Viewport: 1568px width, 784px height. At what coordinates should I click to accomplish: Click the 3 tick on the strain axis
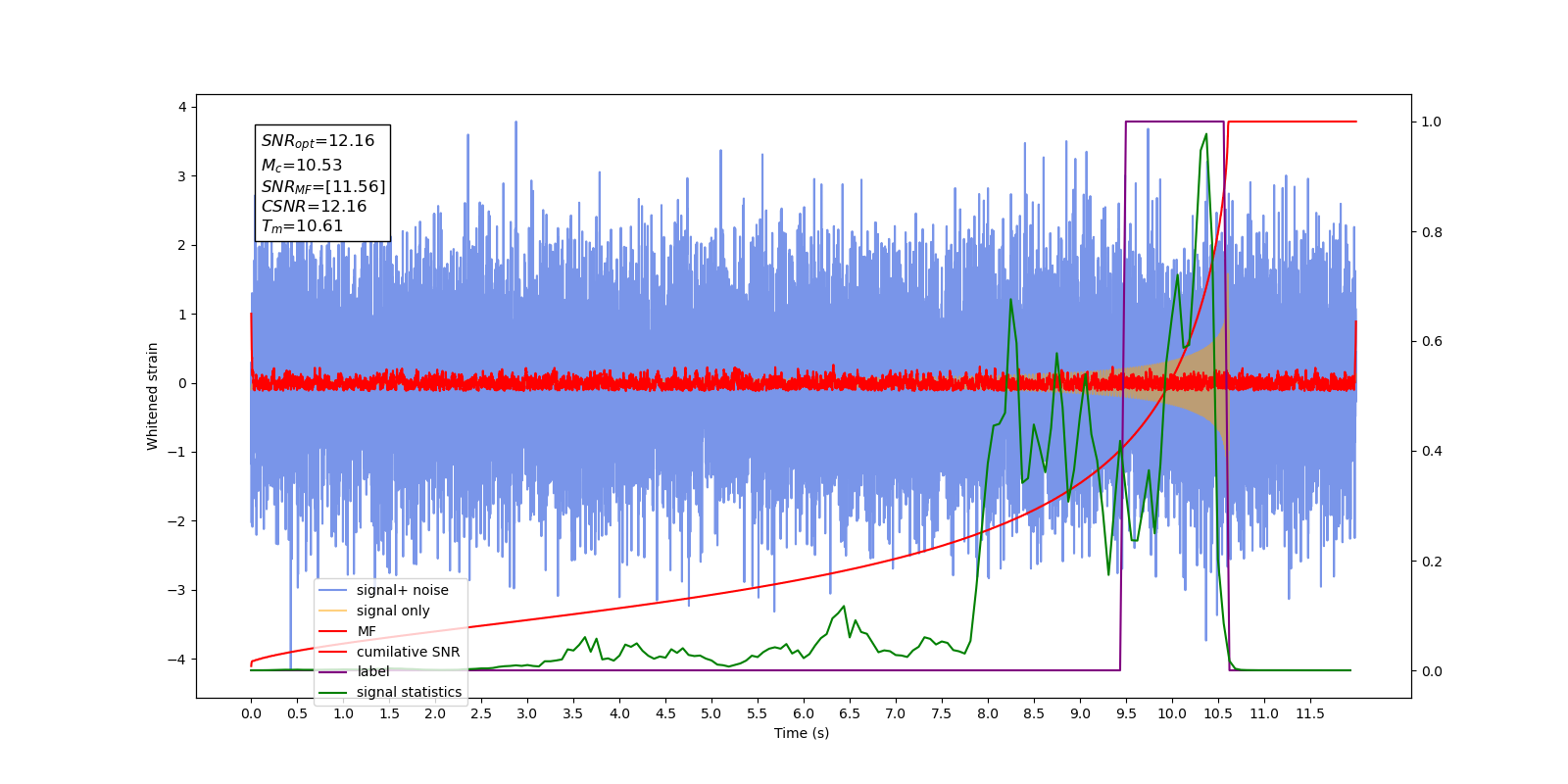181,176
